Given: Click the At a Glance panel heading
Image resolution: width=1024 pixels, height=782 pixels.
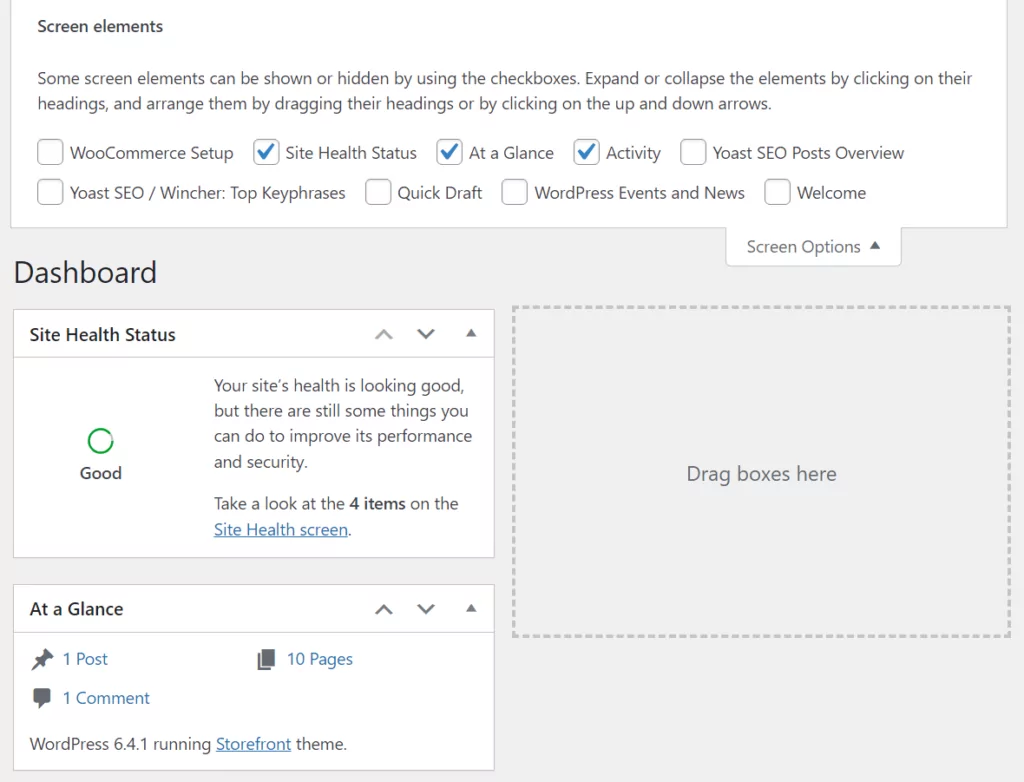Looking at the screenshot, I should [x=76, y=609].
